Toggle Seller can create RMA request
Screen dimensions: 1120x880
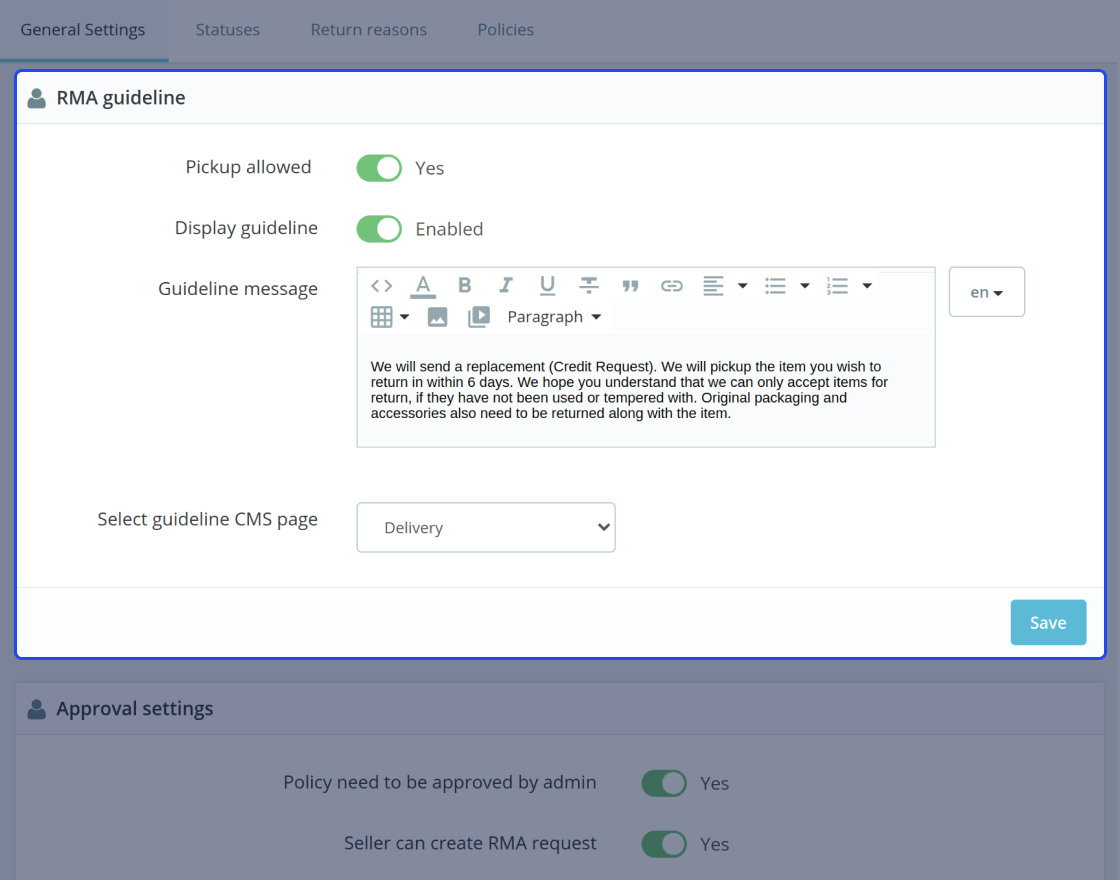pos(664,844)
